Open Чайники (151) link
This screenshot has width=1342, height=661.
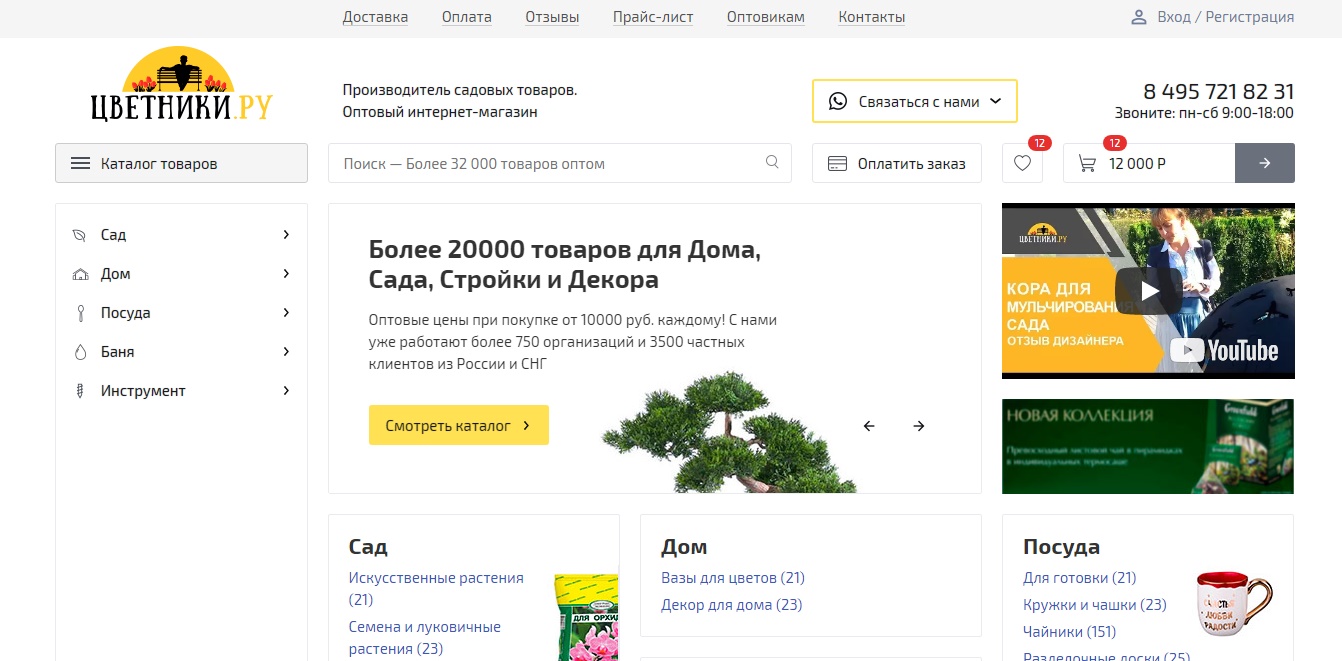coord(1069,632)
